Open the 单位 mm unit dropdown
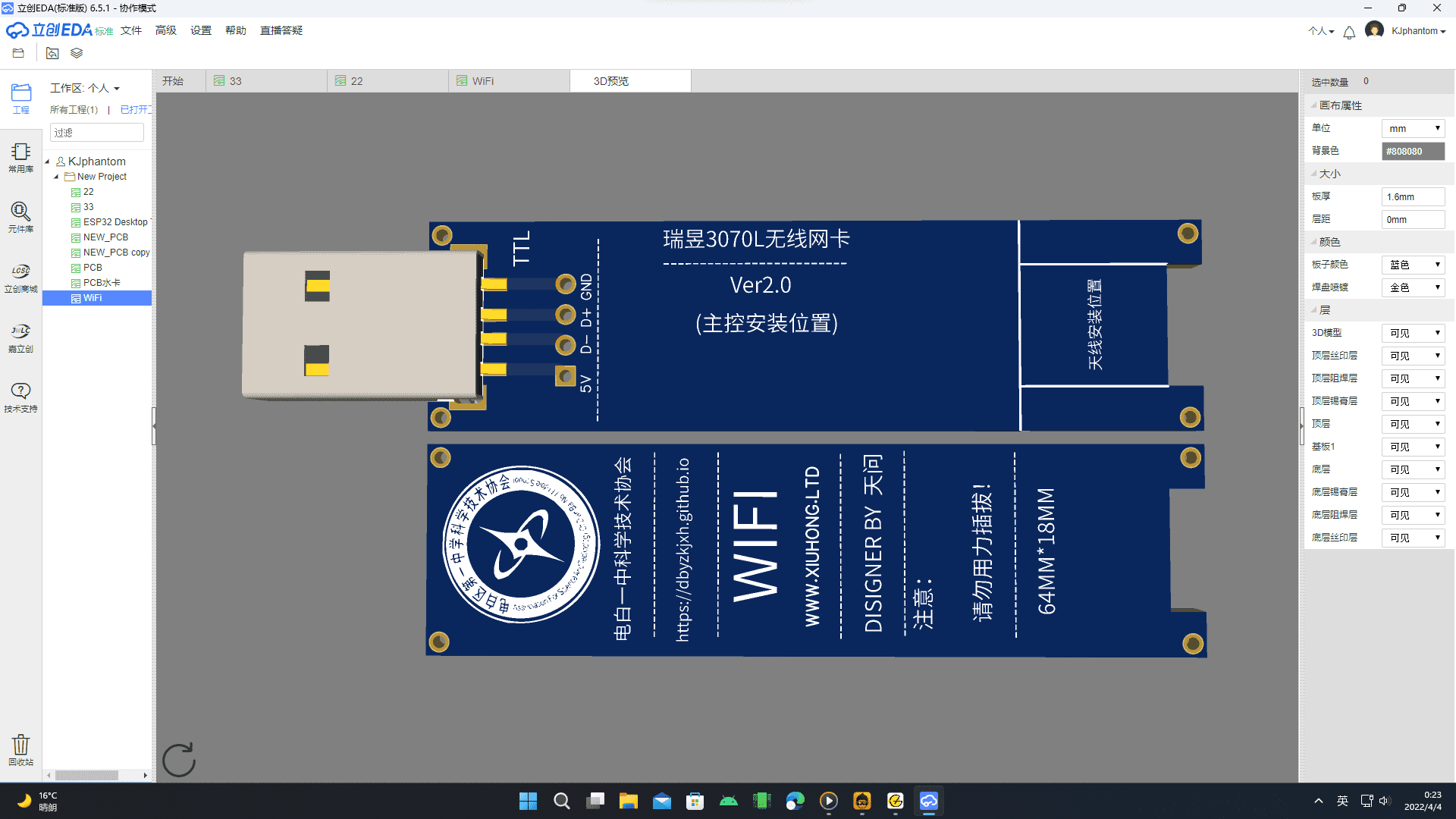This screenshot has width=1456, height=819. (1413, 129)
